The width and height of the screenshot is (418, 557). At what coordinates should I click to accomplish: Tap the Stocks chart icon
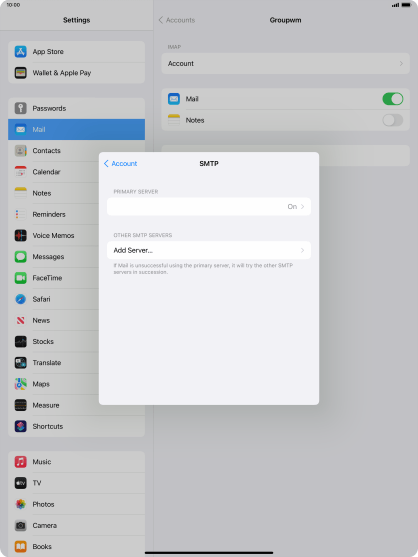[x=21, y=341]
